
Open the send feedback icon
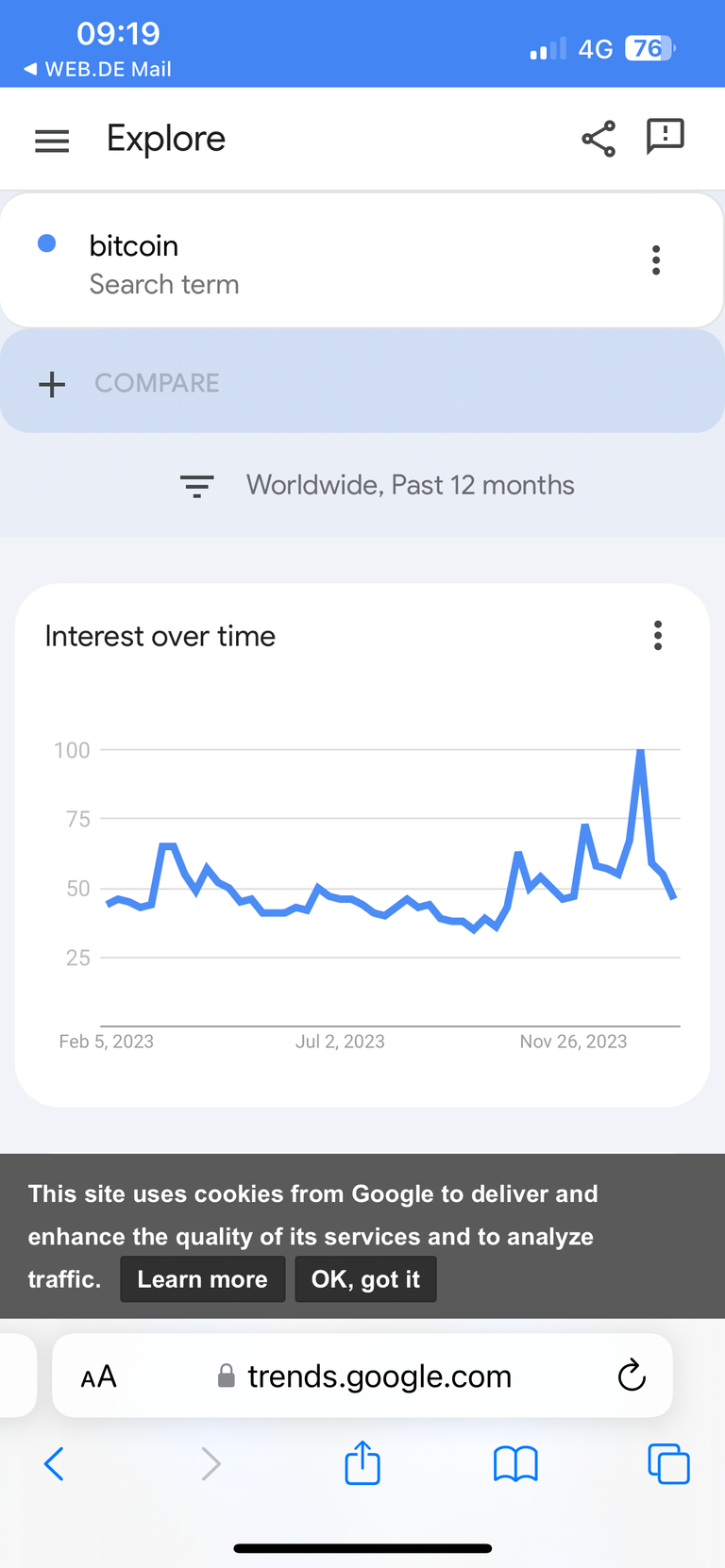pyautogui.click(x=665, y=137)
